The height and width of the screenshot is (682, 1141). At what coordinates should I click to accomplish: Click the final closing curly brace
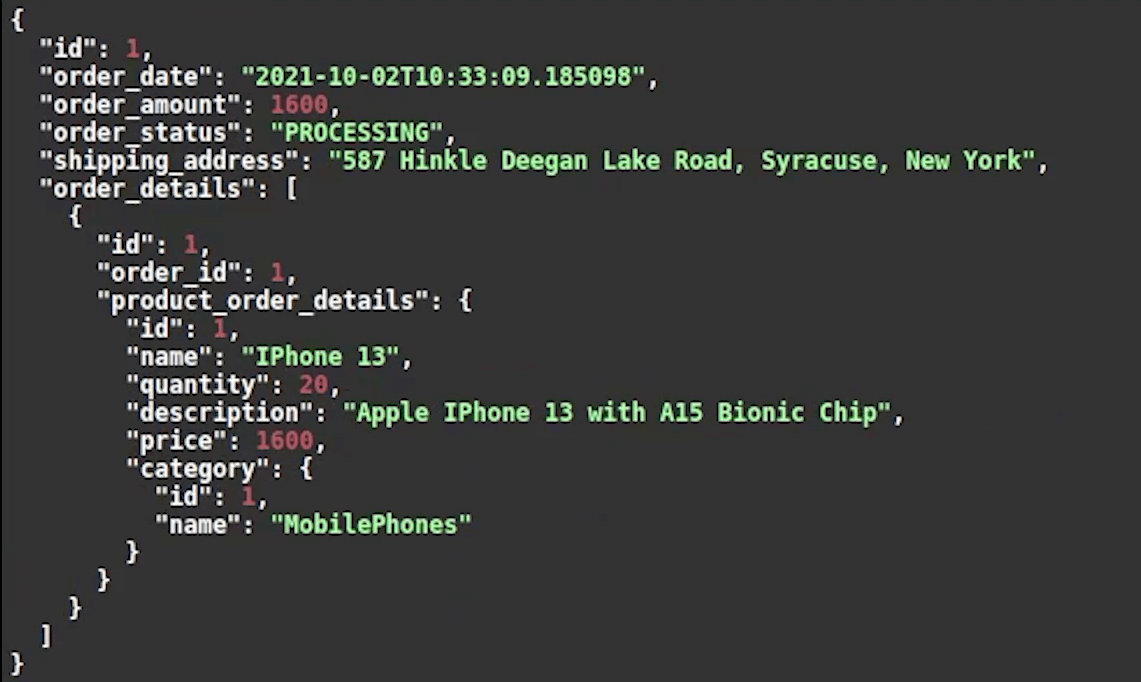(17, 665)
